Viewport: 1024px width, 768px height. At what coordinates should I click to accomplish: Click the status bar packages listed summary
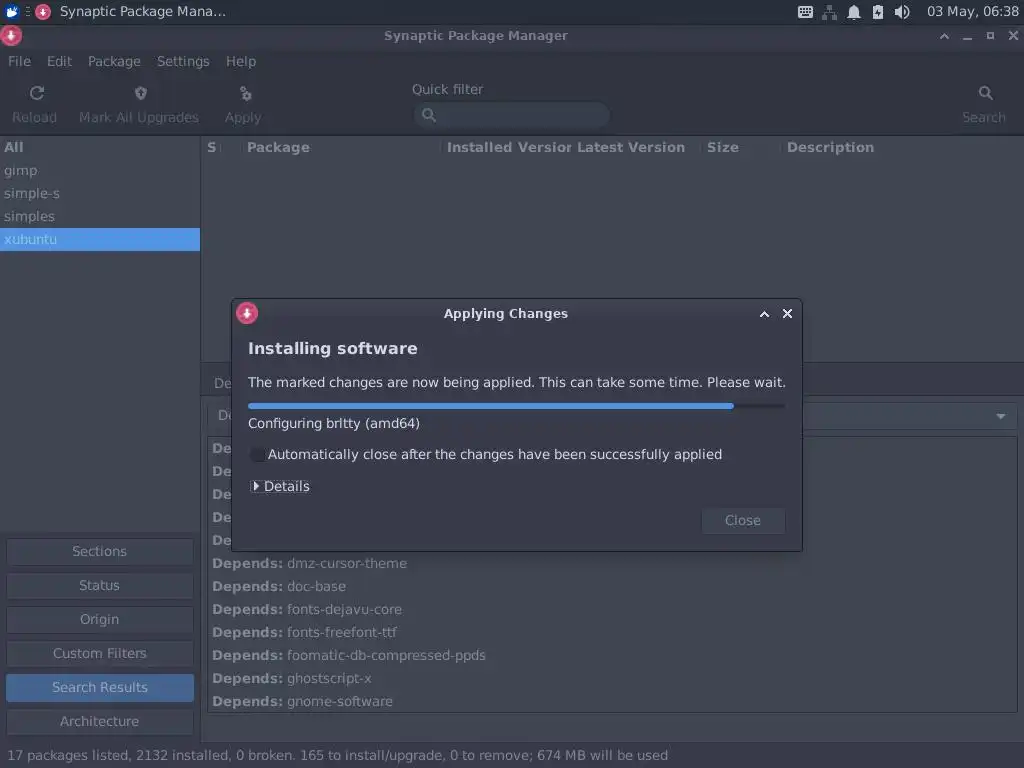point(338,756)
